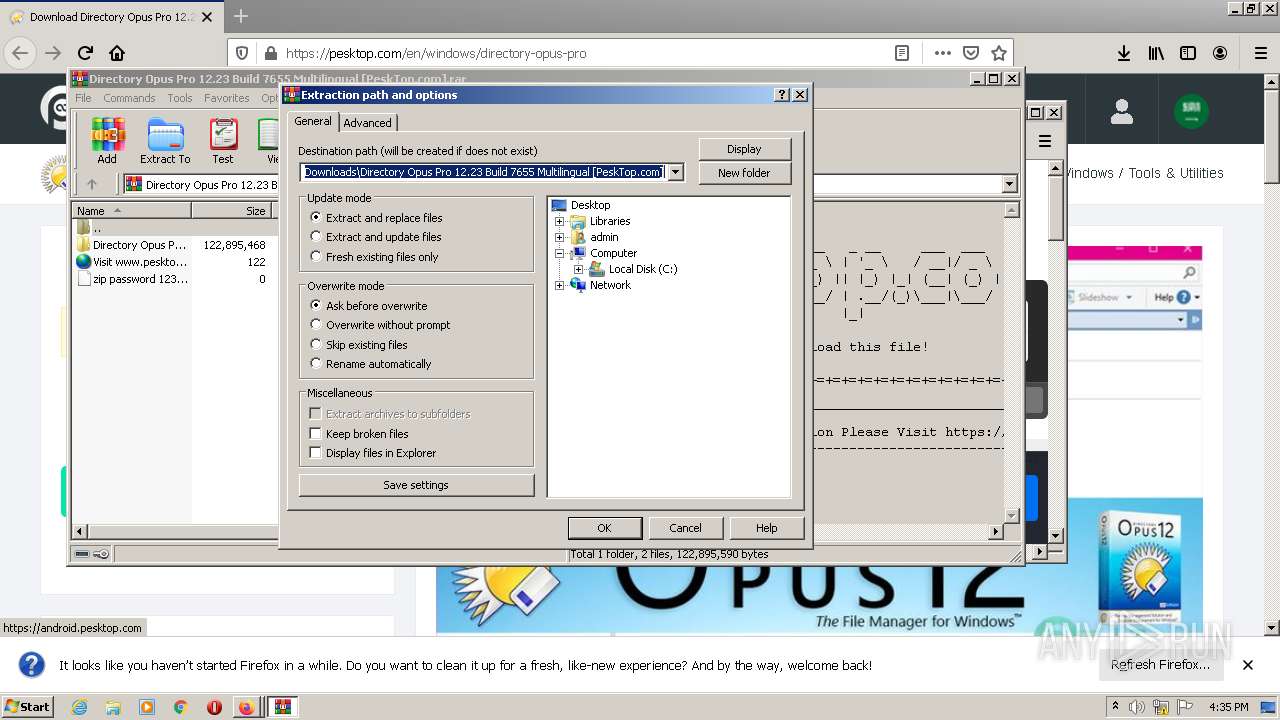This screenshot has width=1280, height=720.
Task: Click OK to start extraction
Action: click(x=604, y=528)
